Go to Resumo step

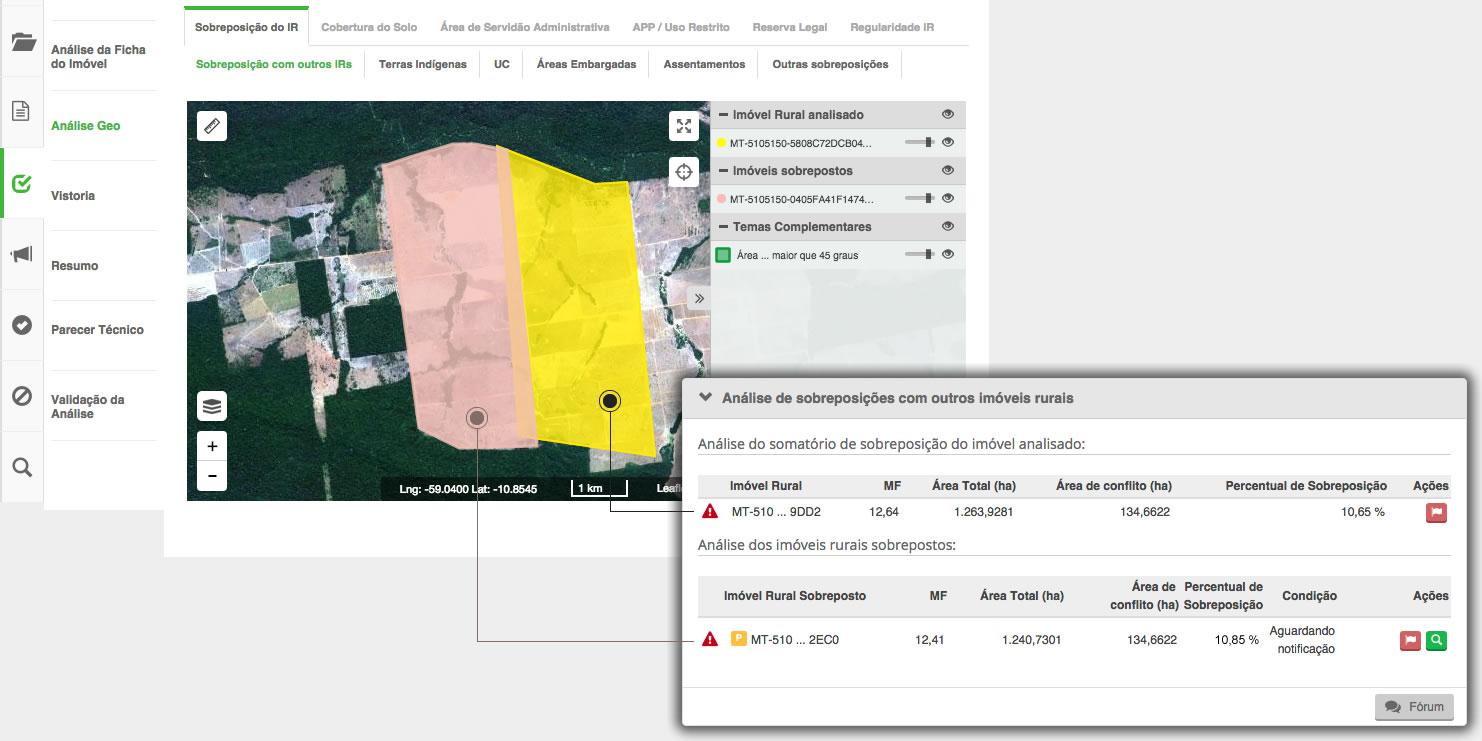coord(75,266)
